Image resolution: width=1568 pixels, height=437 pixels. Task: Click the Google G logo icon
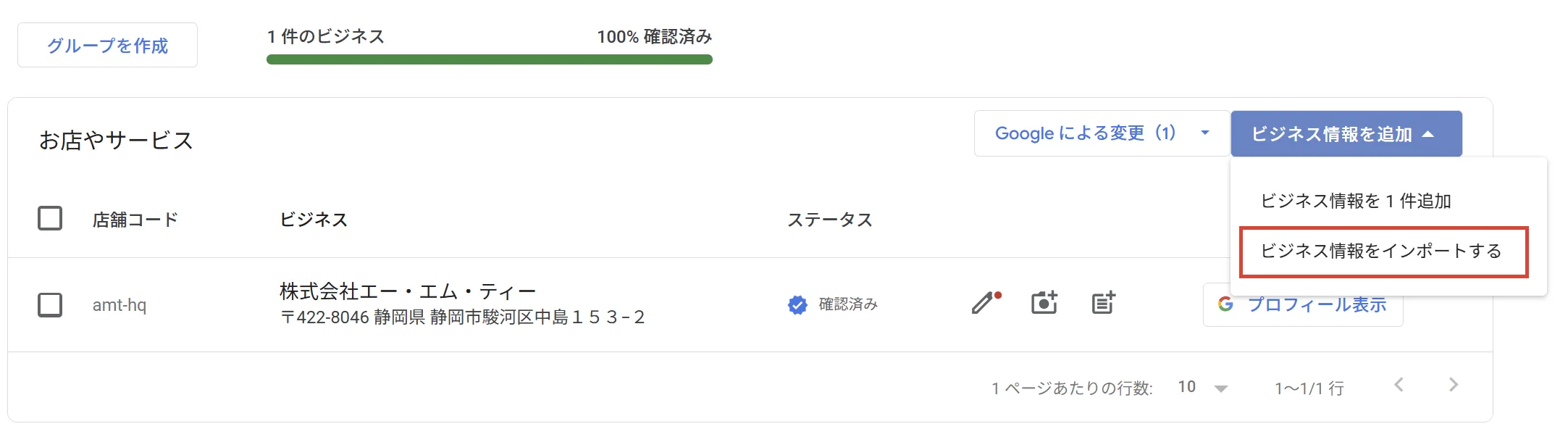[x=1225, y=304]
